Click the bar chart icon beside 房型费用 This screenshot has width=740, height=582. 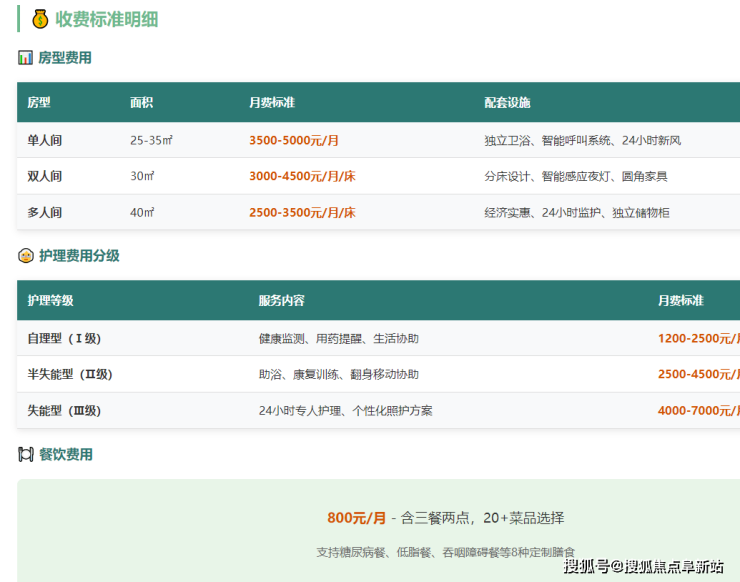26,58
